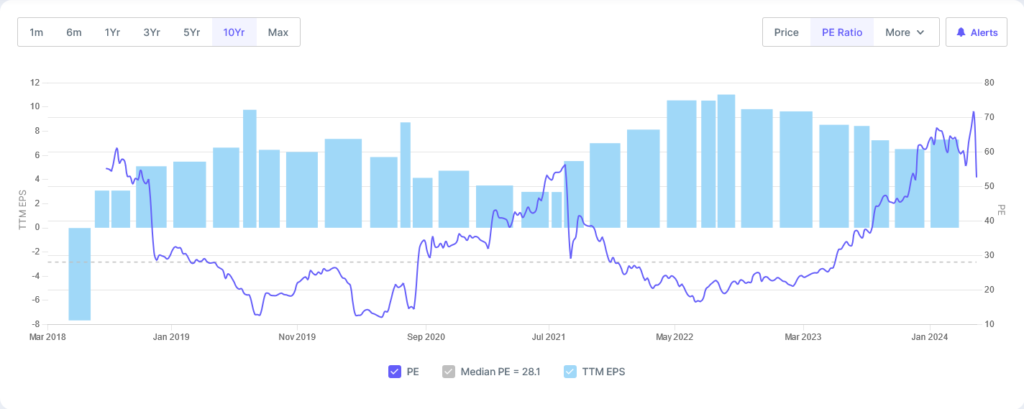The height and width of the screenshot is (409, 1024).
Task: Click the negative EPS bar near Mar 2018
Action: (79, 273)
